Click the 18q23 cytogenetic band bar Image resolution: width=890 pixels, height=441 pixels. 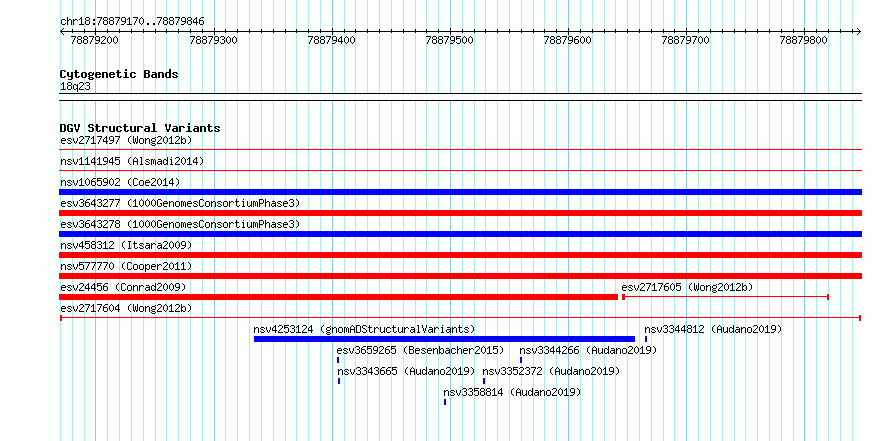coord(461,97)
